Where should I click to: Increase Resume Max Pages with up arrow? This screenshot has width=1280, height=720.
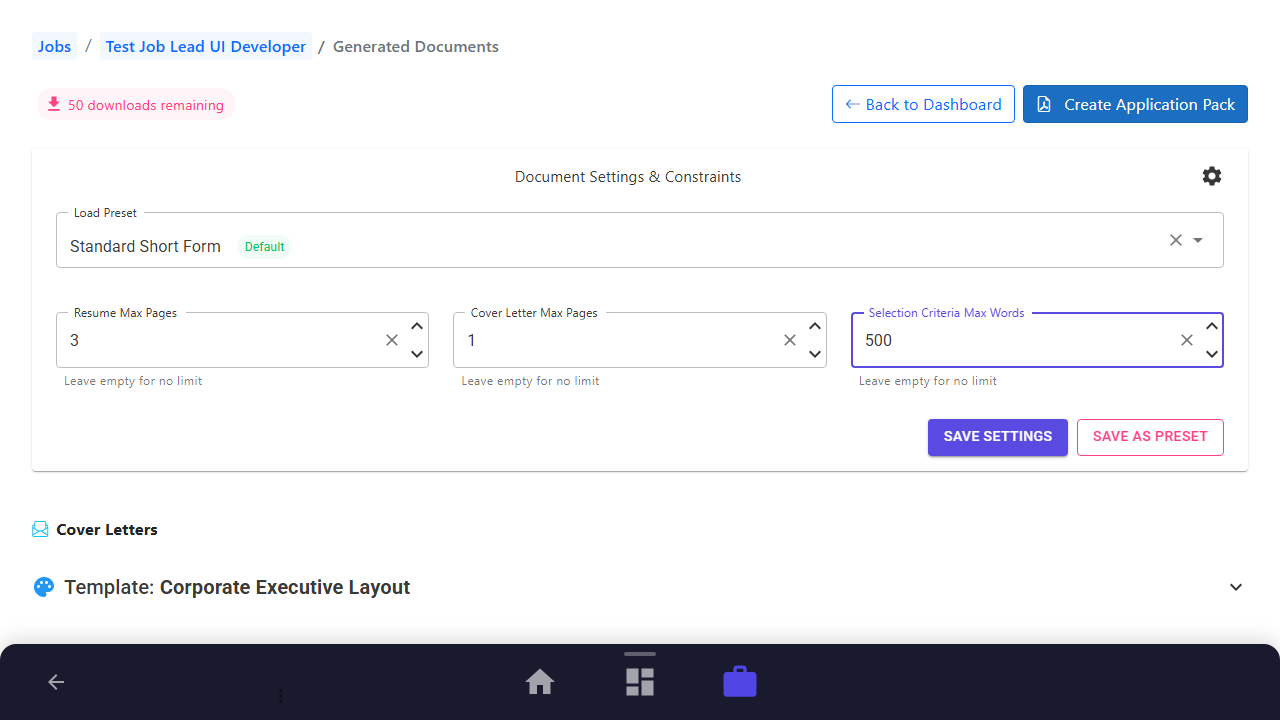418,326
